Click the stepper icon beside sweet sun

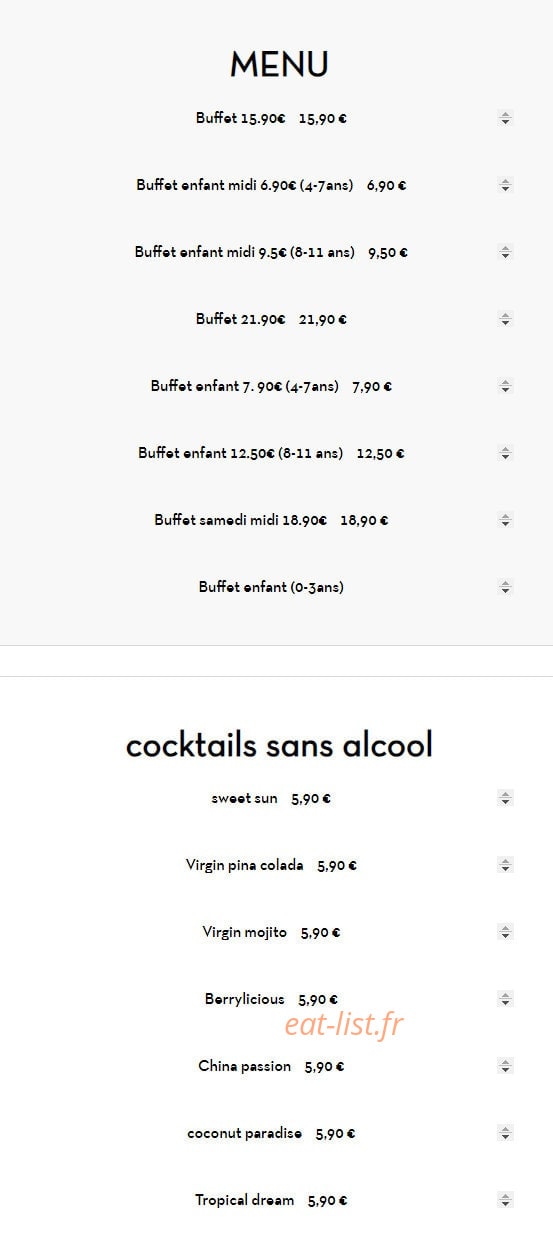tap(505, 798)
